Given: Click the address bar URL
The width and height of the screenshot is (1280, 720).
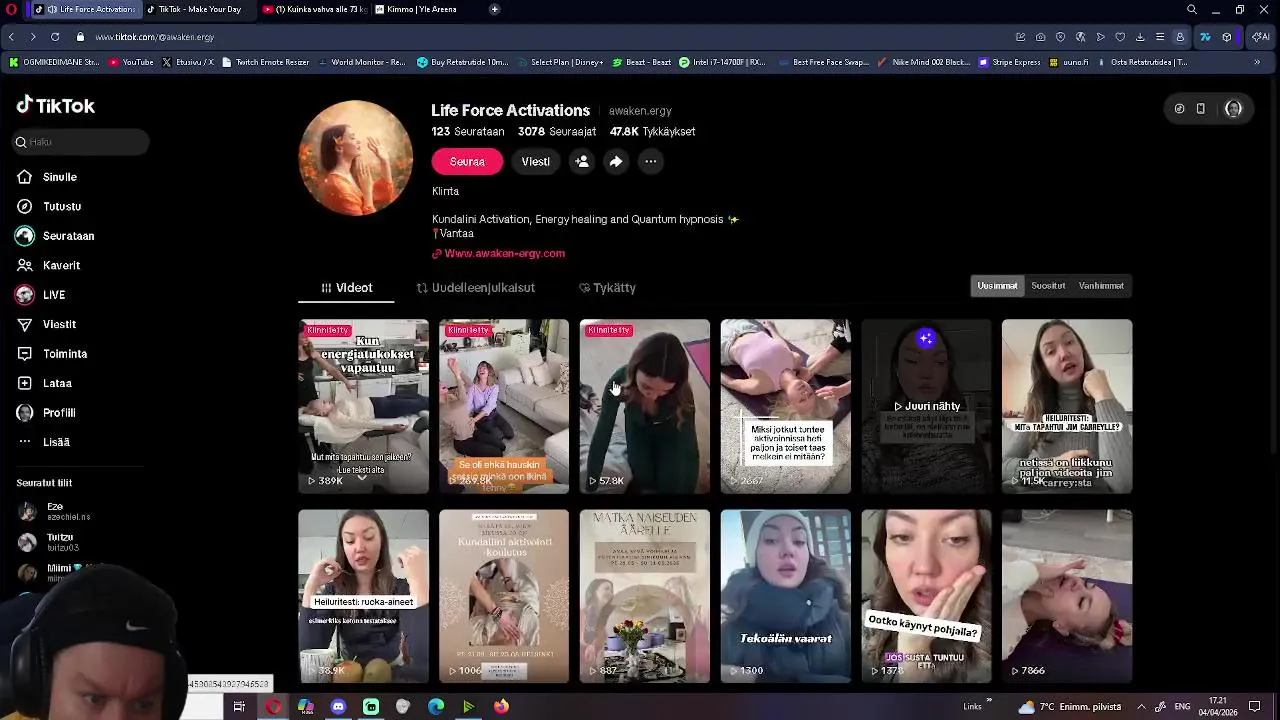Looking at the screenshot, I should 155,37.
